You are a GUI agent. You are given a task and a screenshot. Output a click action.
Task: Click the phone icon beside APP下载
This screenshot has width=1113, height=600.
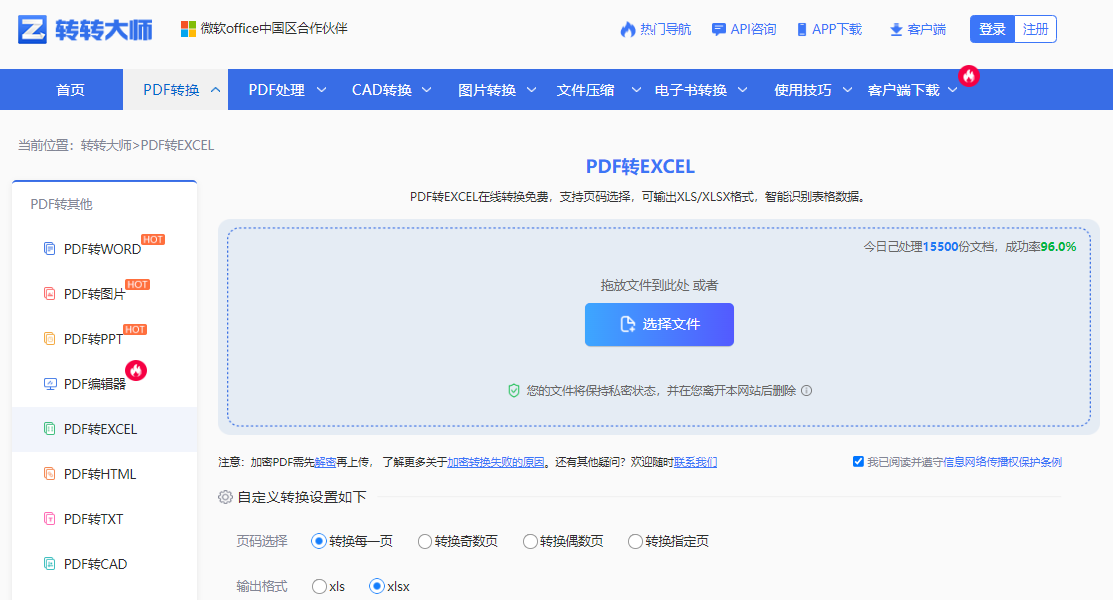coord(801,29)
